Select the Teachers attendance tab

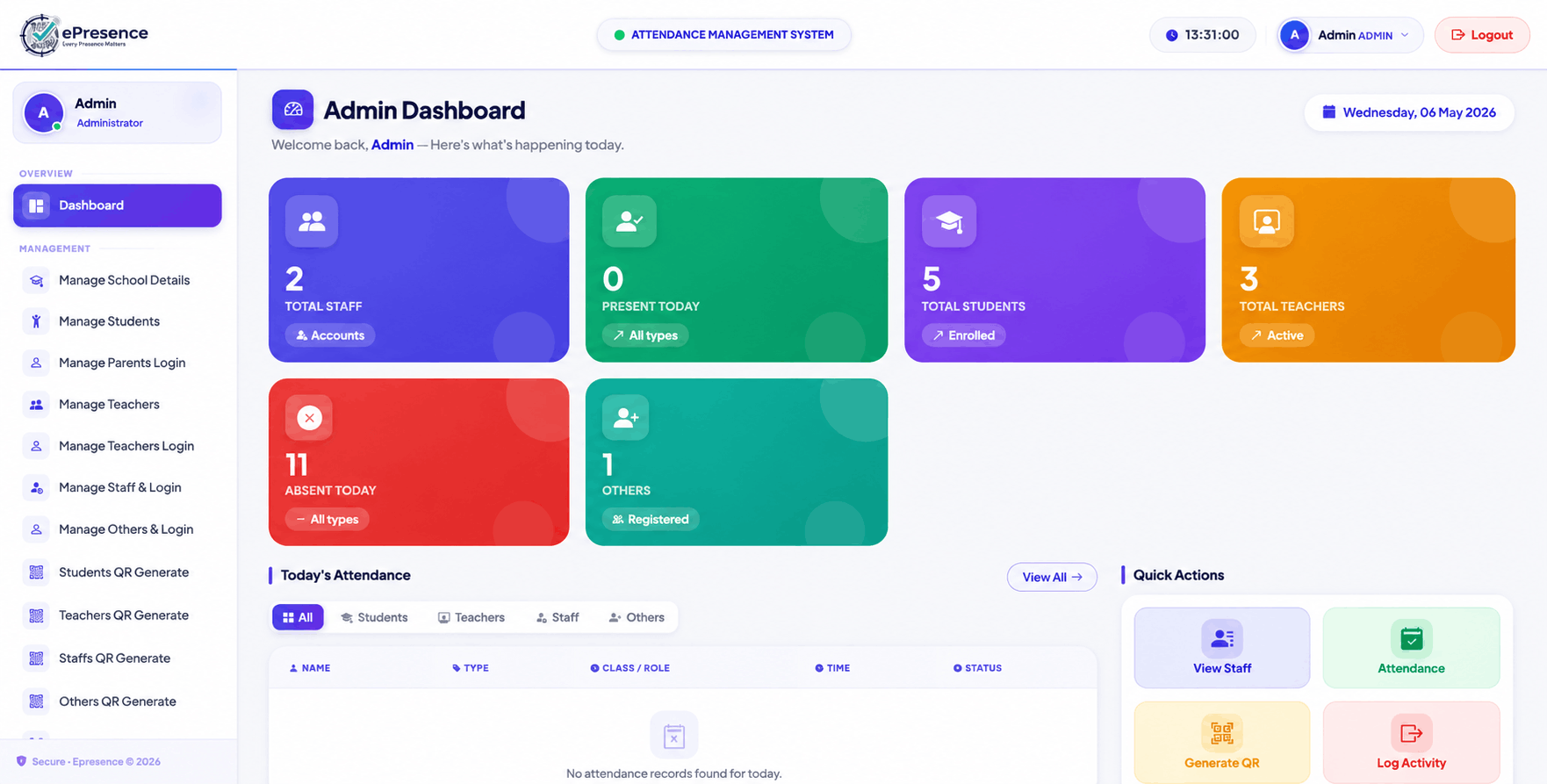pyautogui.click(x=471, y=617)
